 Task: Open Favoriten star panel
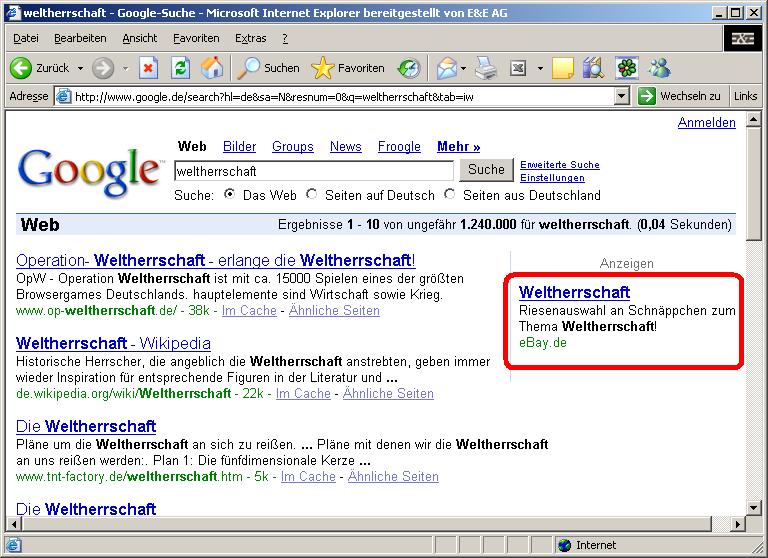click(348, 68)
